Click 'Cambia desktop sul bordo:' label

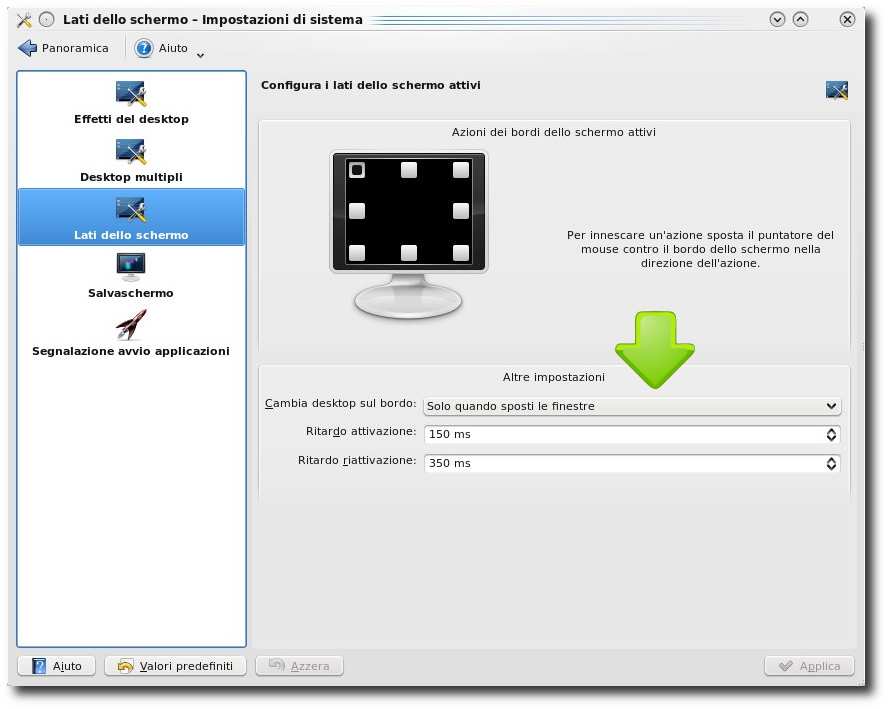pyautogui.click(x=340, y=403)
